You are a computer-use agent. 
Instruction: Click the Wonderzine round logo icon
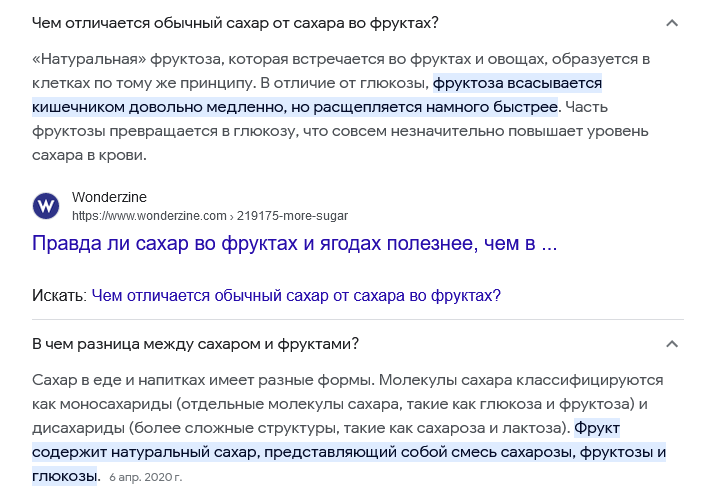[46, 206]
